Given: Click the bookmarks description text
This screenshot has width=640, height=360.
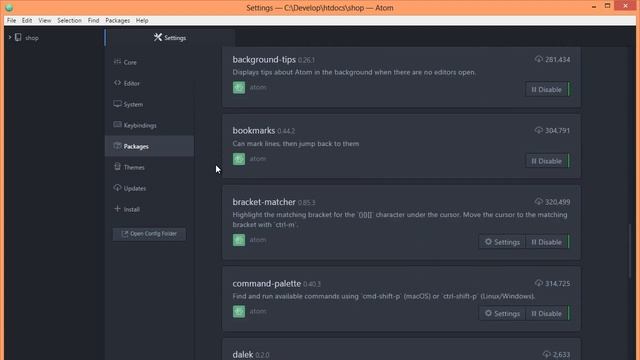Looking at the screenshot, I should point(296,144).
